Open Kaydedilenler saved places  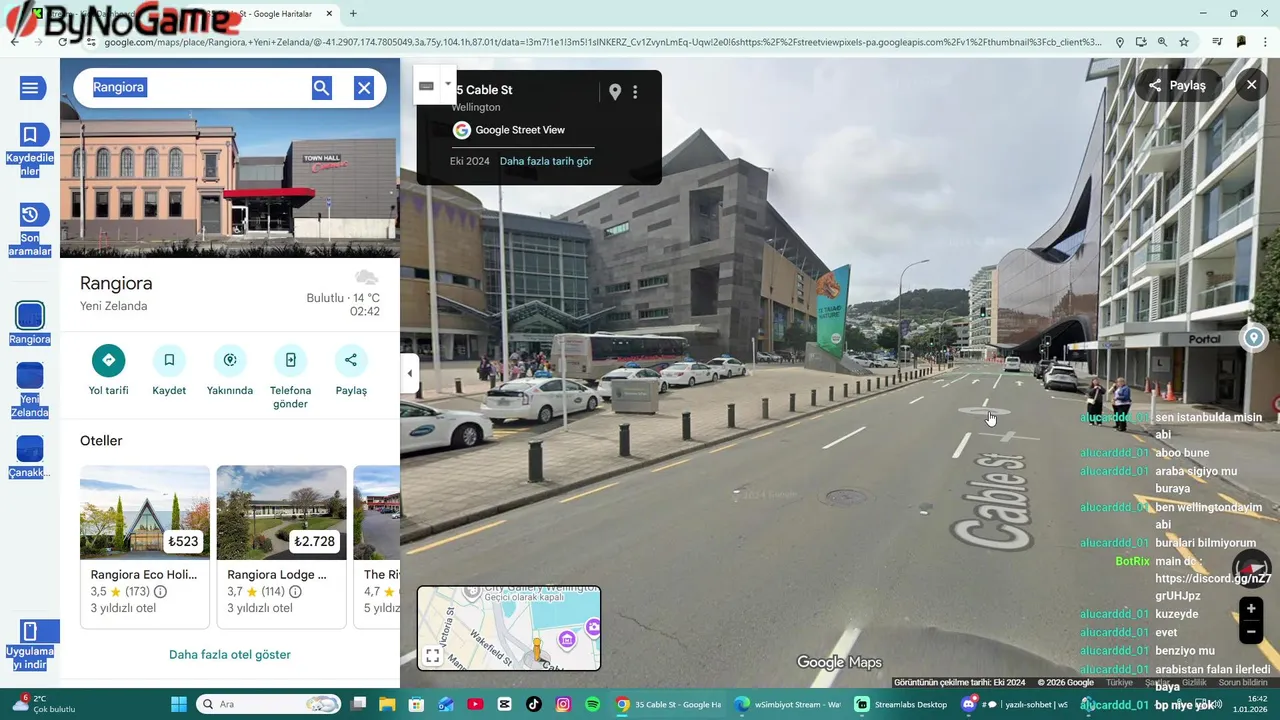click(30, 149)
